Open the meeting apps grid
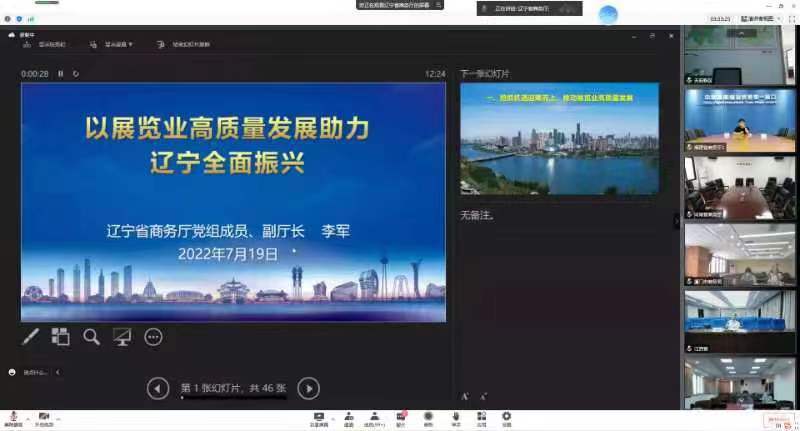The width and height of the screenshot is (800, 431). [x=481, y=419]
